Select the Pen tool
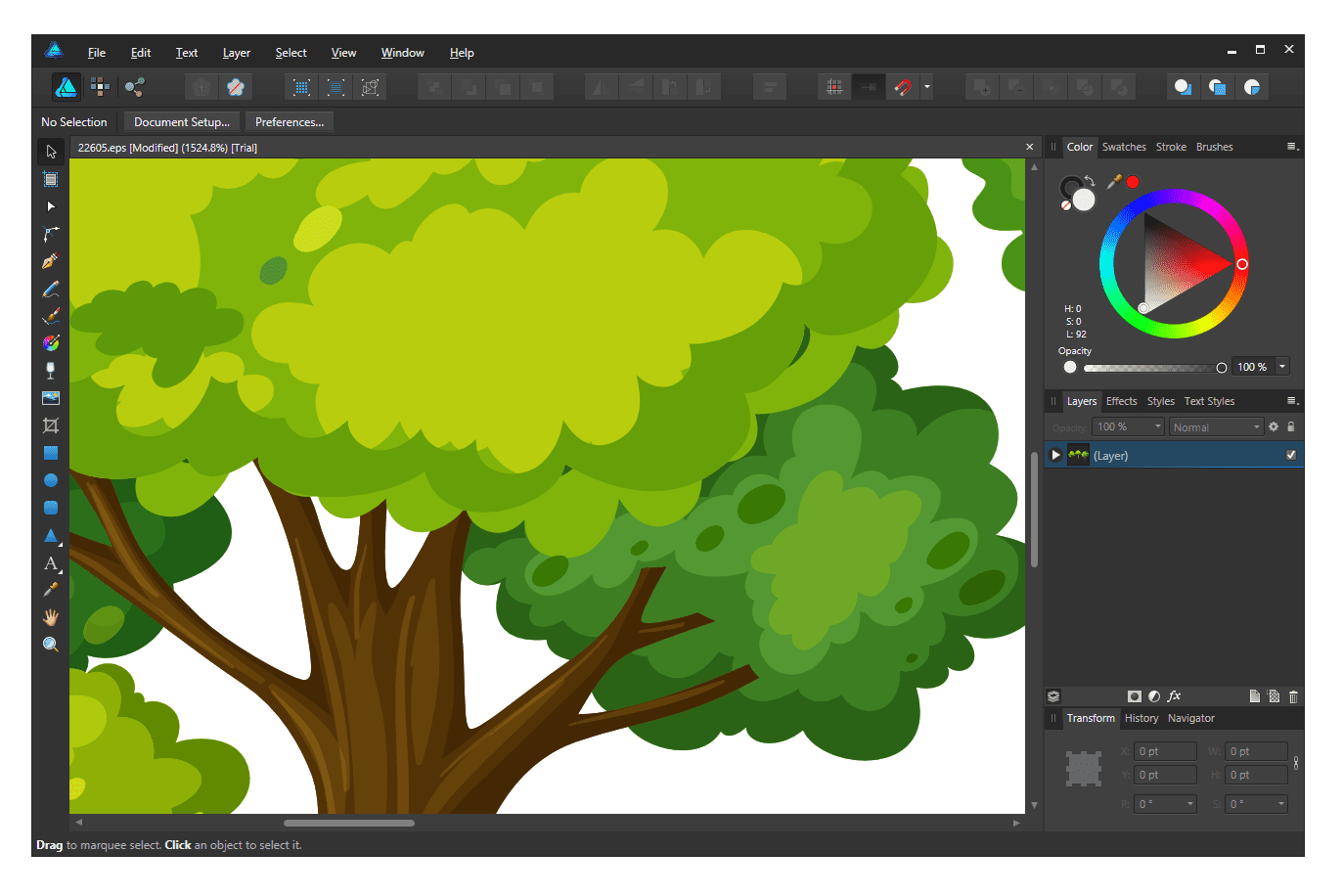Image resolution: width=1343 pixels, height=896 pixels. (51, 261)
